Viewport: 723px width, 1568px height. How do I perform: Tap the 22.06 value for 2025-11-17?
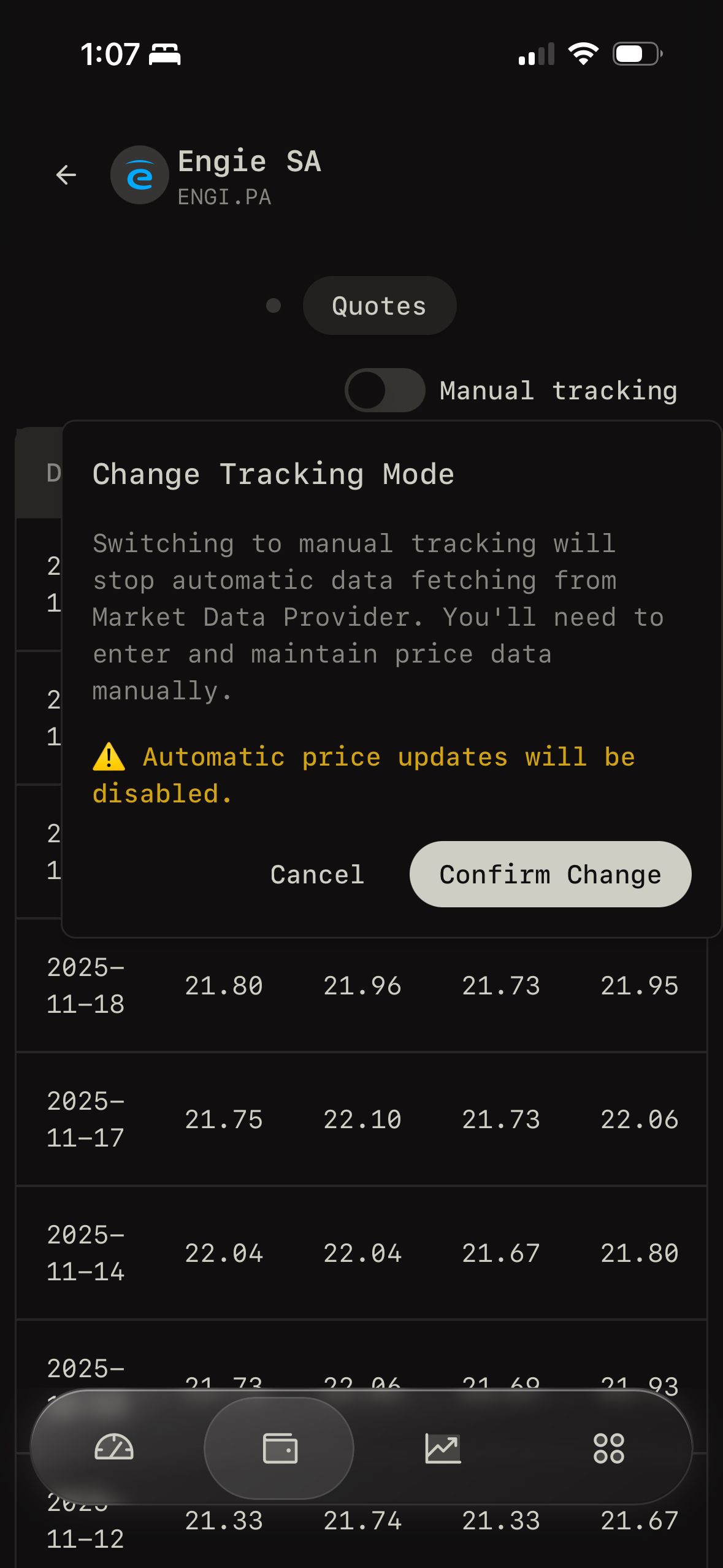pos(639,1120)
